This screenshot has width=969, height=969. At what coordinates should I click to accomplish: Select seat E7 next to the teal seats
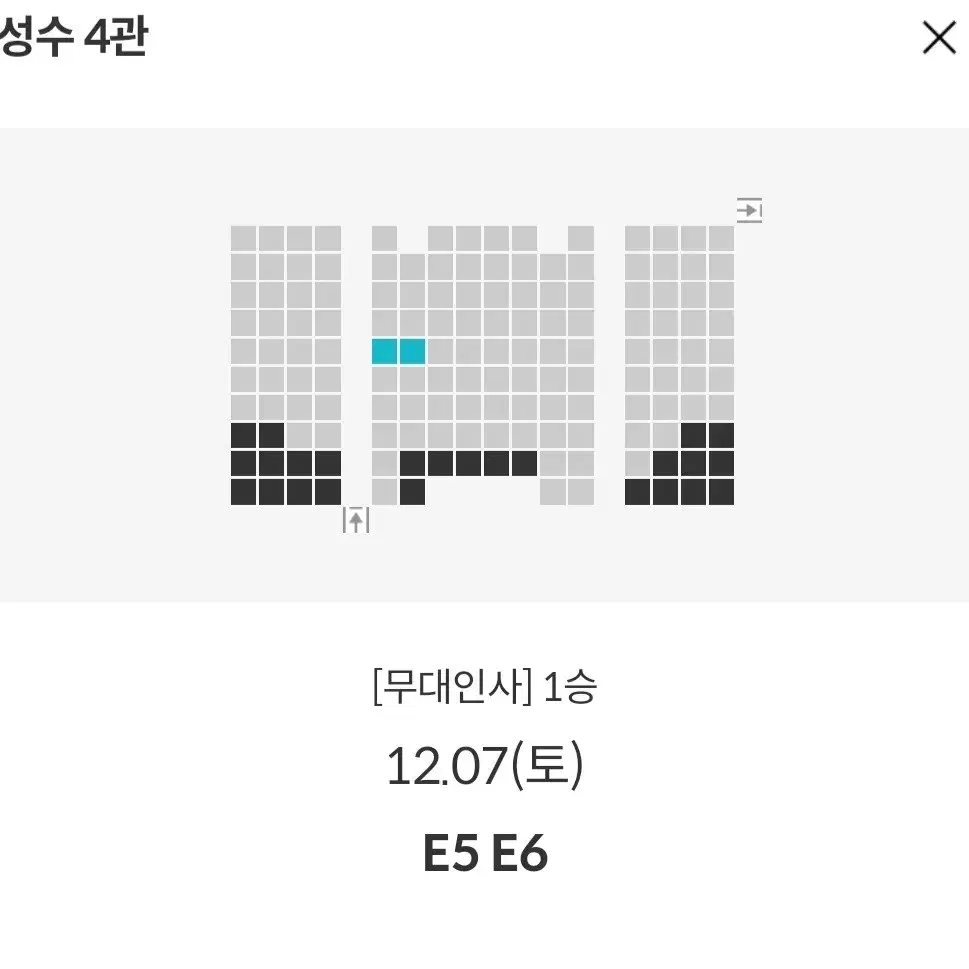(x=441, y=351)
